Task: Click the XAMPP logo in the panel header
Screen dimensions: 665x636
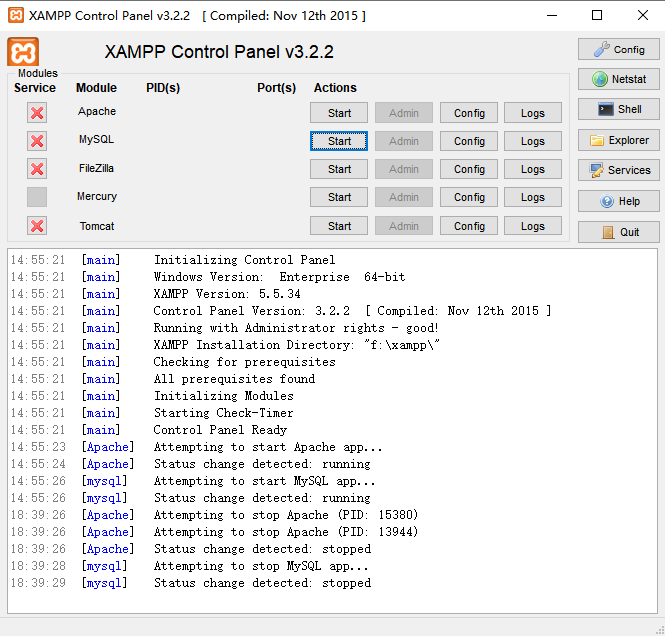Action: (23, 52)
